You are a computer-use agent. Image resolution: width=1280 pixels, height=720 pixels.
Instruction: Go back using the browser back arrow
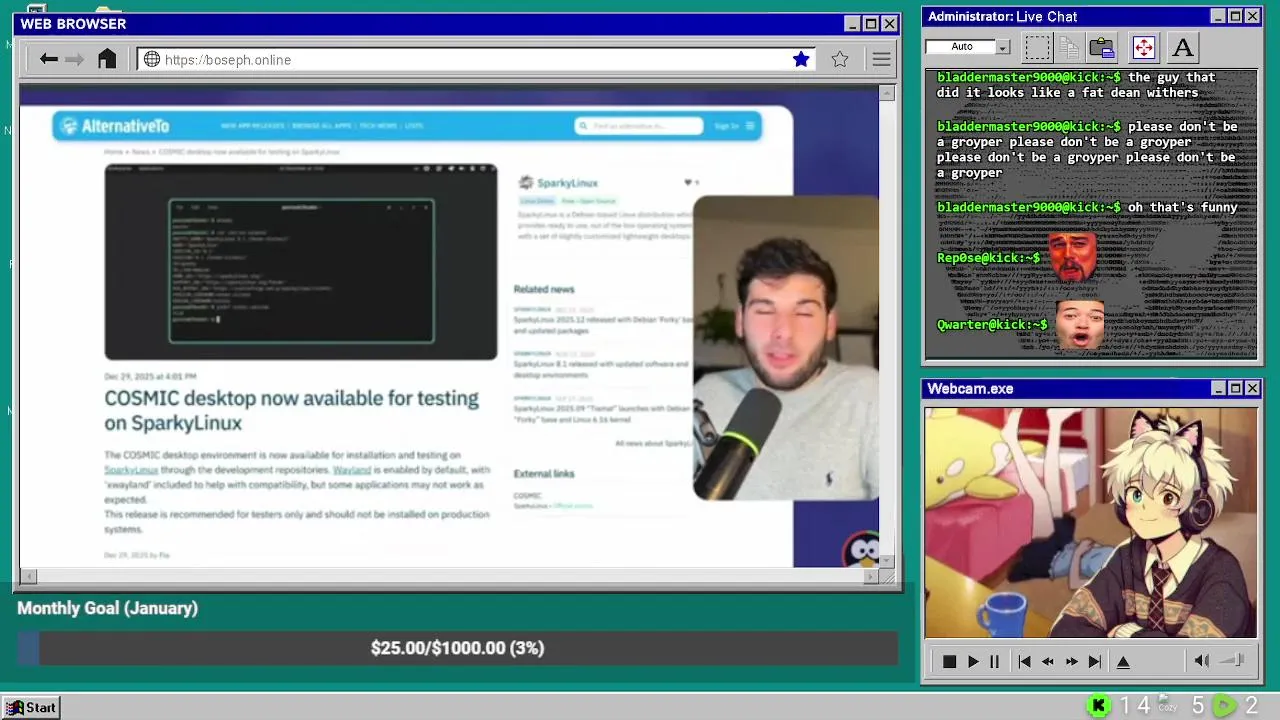48,60
